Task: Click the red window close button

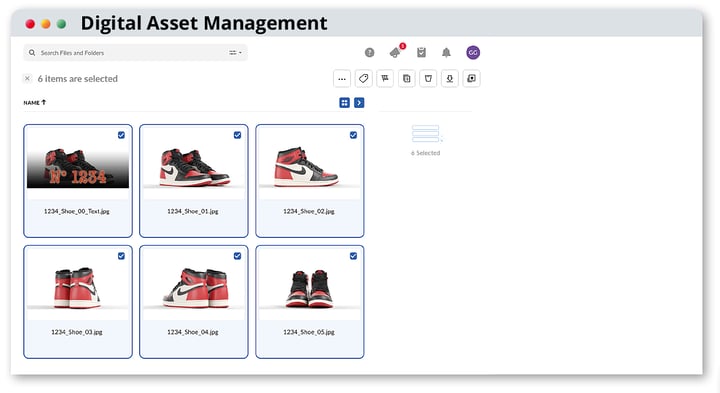Action: 30,24
